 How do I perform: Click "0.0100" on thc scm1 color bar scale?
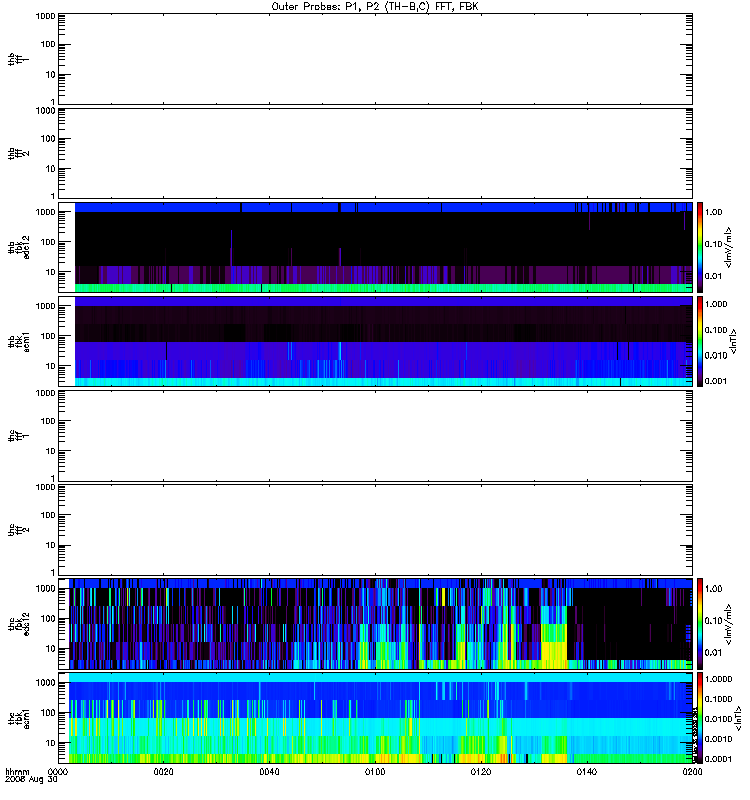point(718,719)
